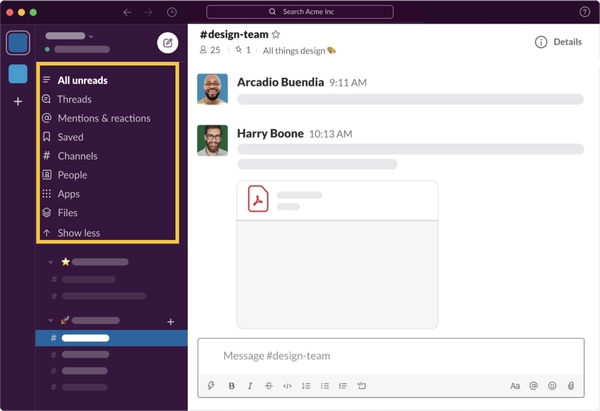This screenshot has height=411, width=600.
Task: Open Harry Boone's avatar
Action: coord(212,140)
